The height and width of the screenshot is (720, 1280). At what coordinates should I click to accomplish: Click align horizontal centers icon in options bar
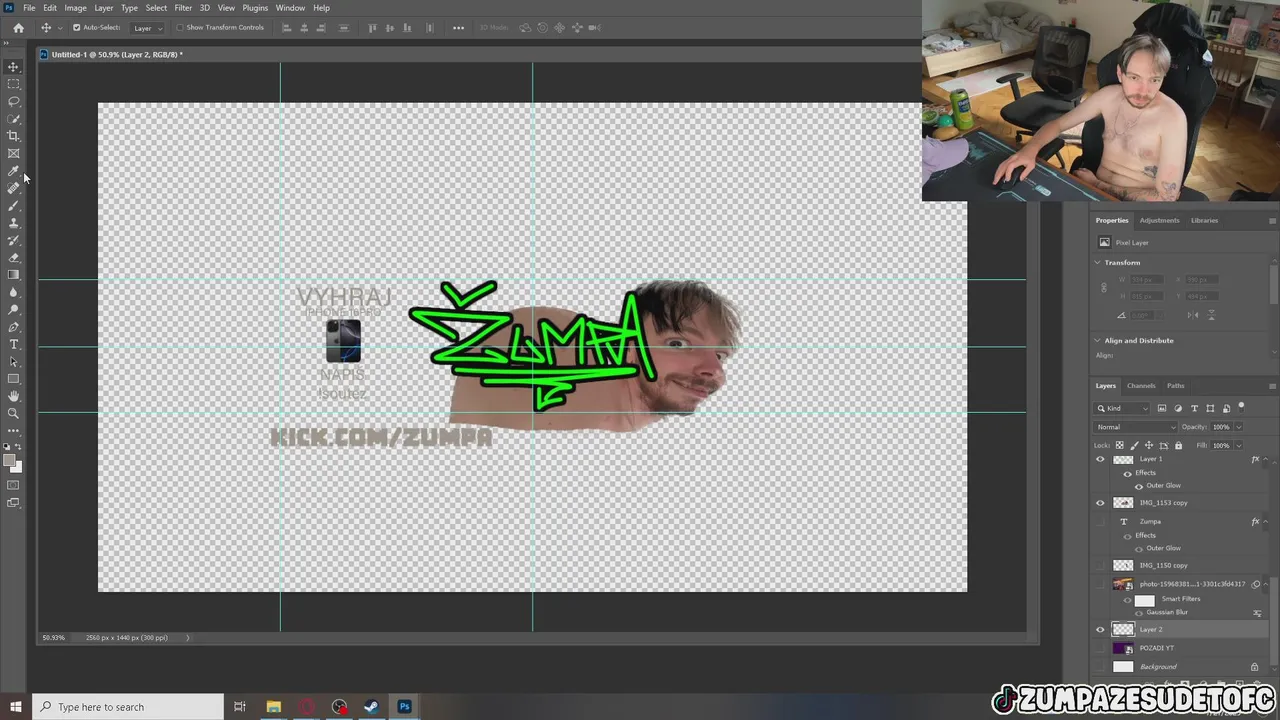pos(306,28)
